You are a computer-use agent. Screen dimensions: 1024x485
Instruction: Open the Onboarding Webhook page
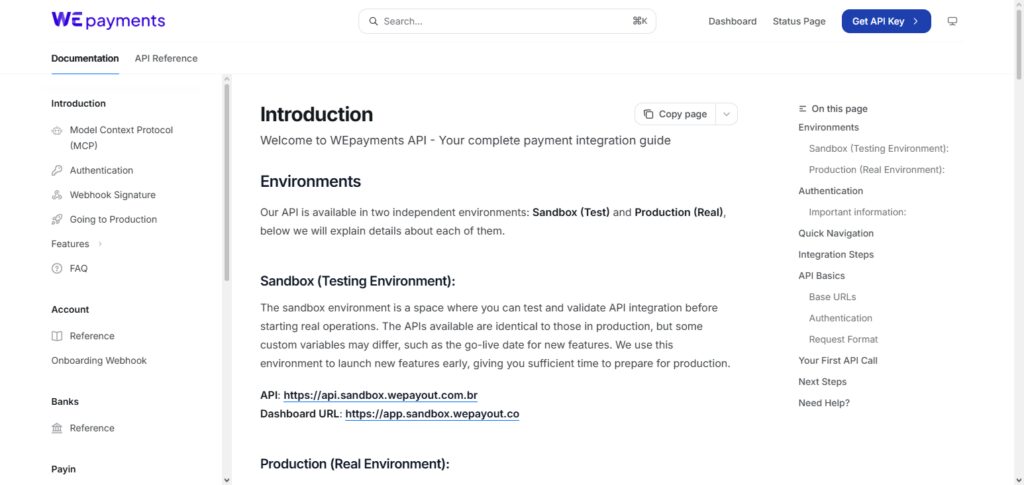click(99, 360)
